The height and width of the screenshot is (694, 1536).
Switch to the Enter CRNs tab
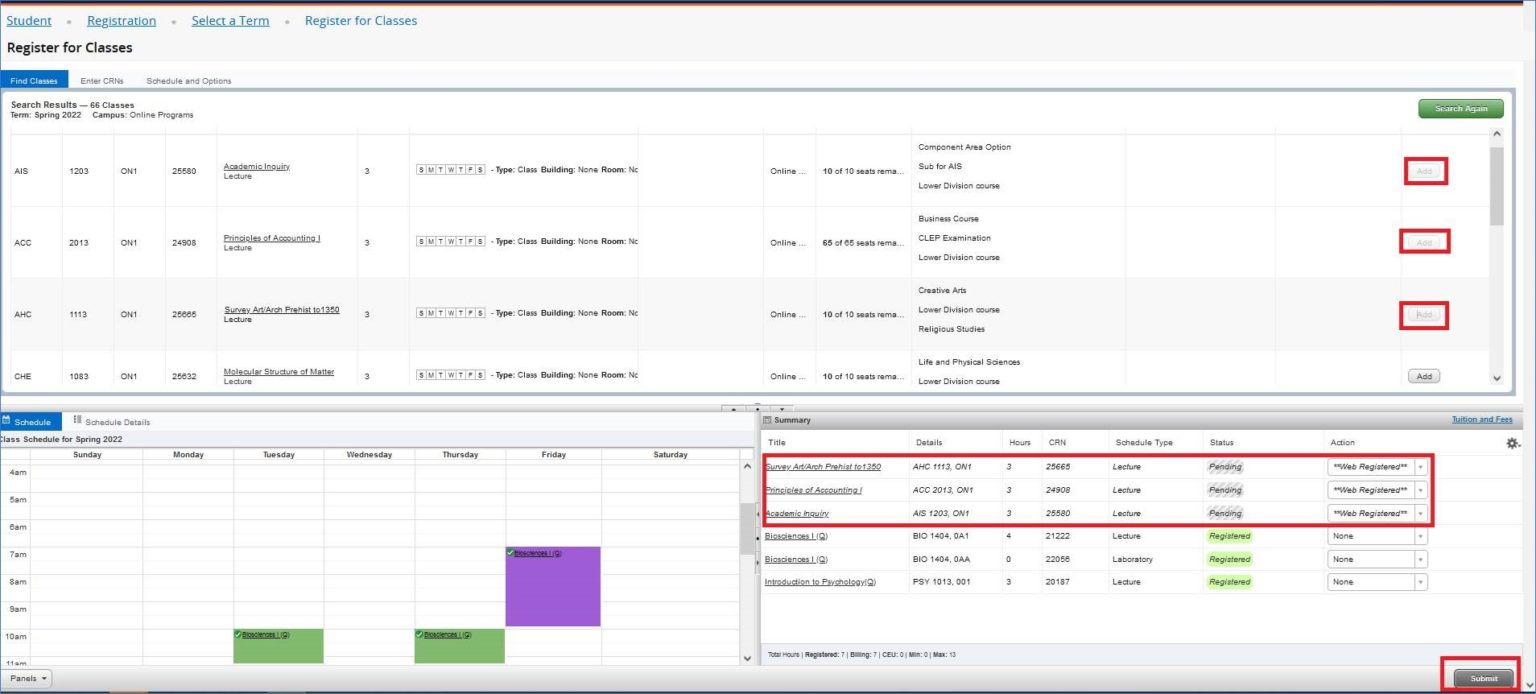coord(101,81)
